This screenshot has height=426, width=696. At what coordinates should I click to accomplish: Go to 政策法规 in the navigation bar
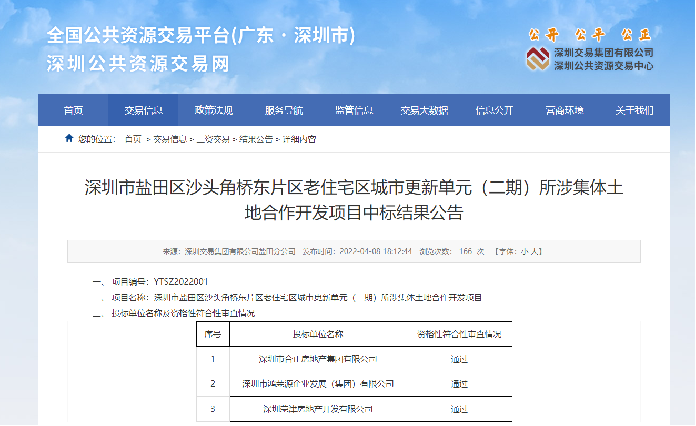(213, 110)
